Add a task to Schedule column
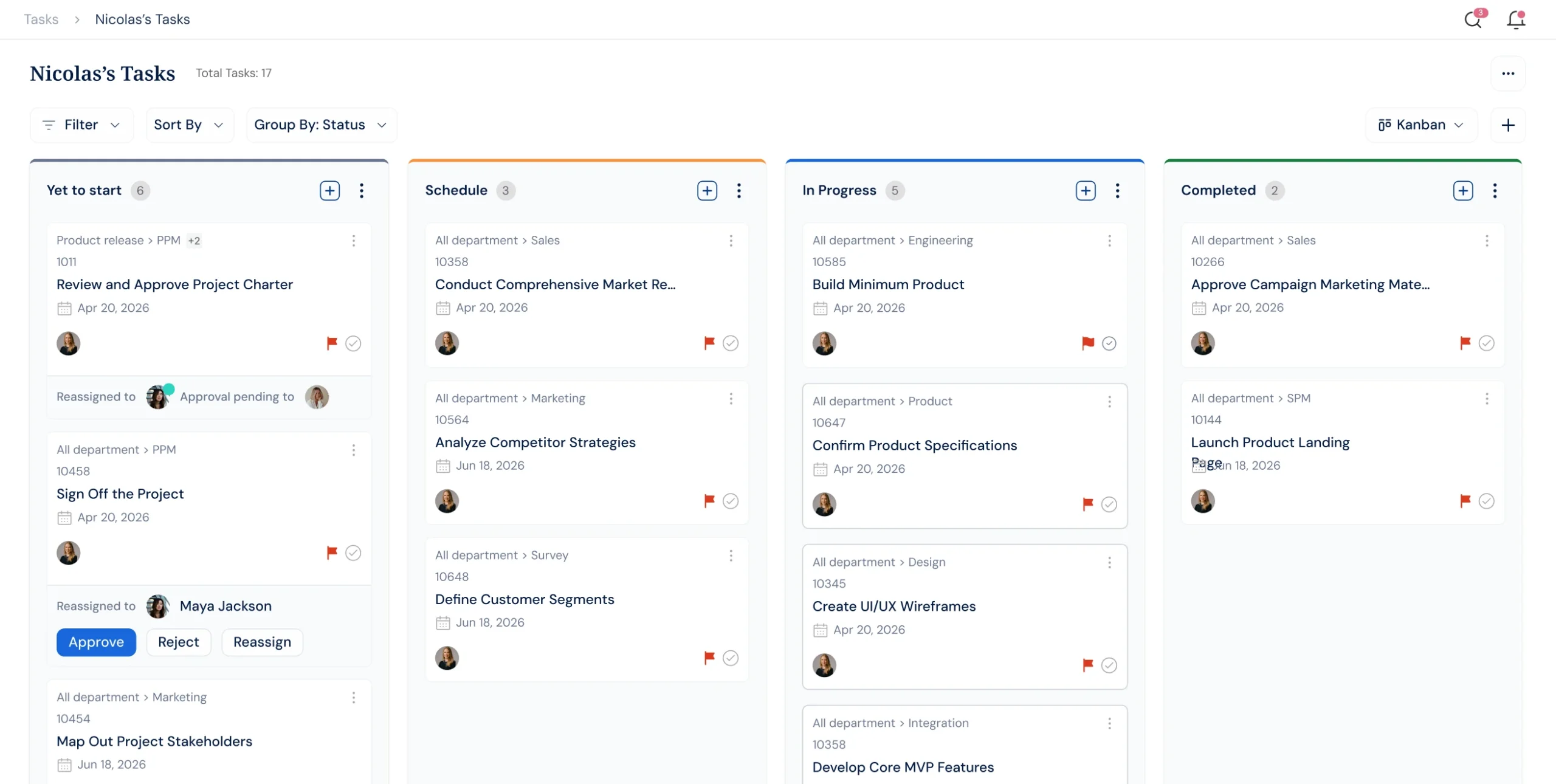The image size is (1556, 784). [707, 191]
